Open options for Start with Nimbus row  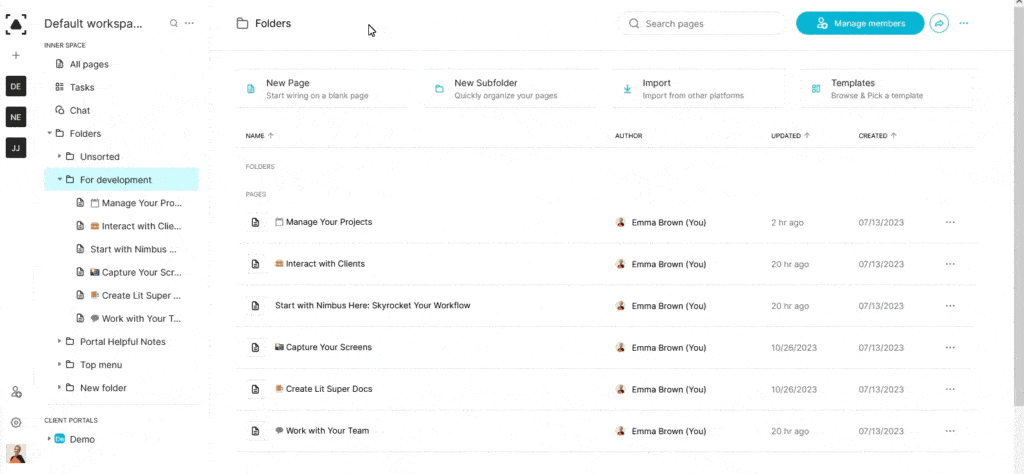coord(950,306)
